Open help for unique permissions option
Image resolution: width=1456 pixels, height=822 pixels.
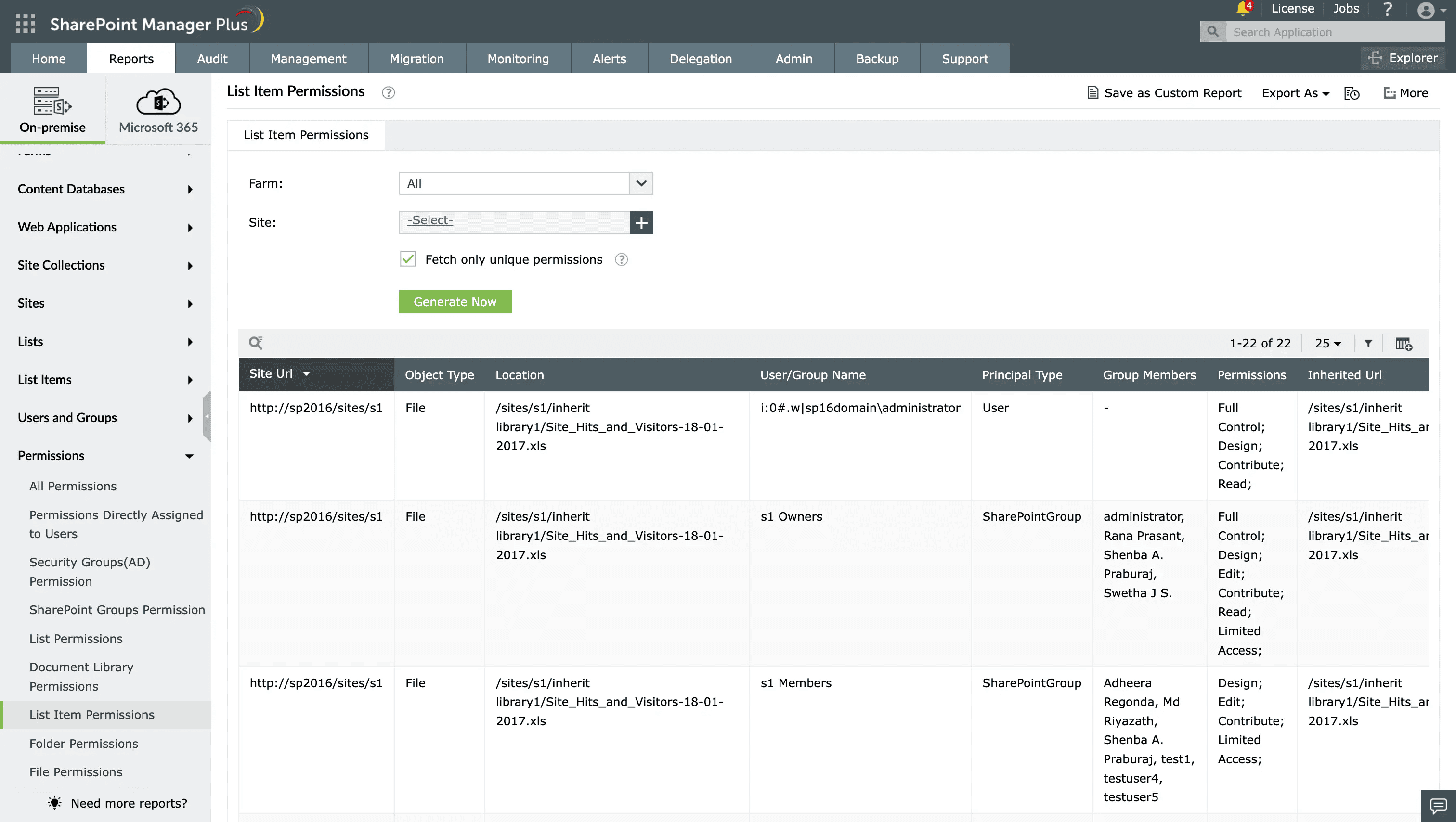(x=621, y=259)
